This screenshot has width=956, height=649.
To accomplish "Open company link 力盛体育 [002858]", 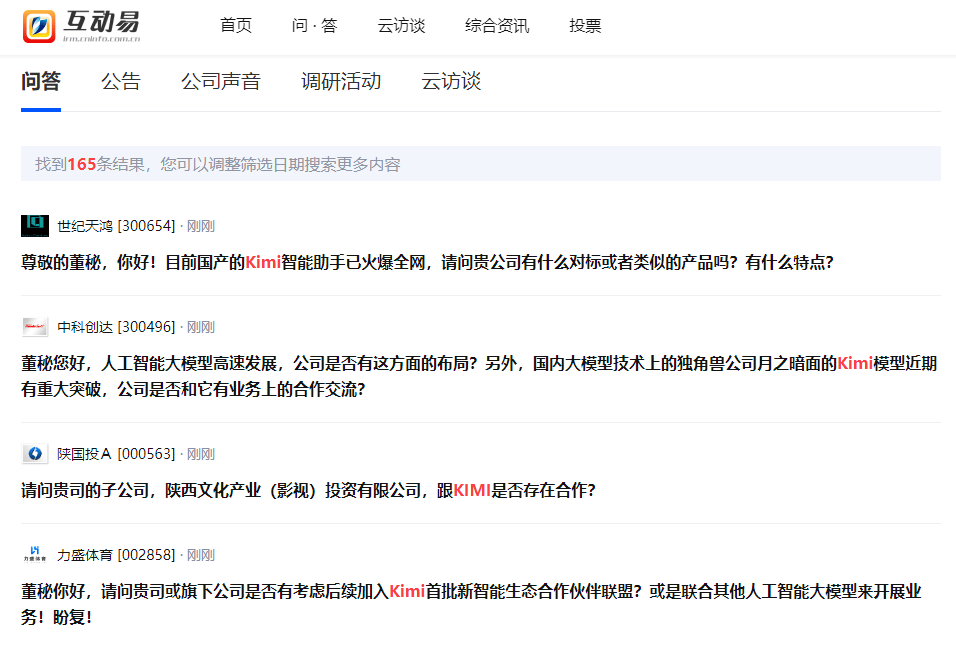I will [x=116, y=555].
